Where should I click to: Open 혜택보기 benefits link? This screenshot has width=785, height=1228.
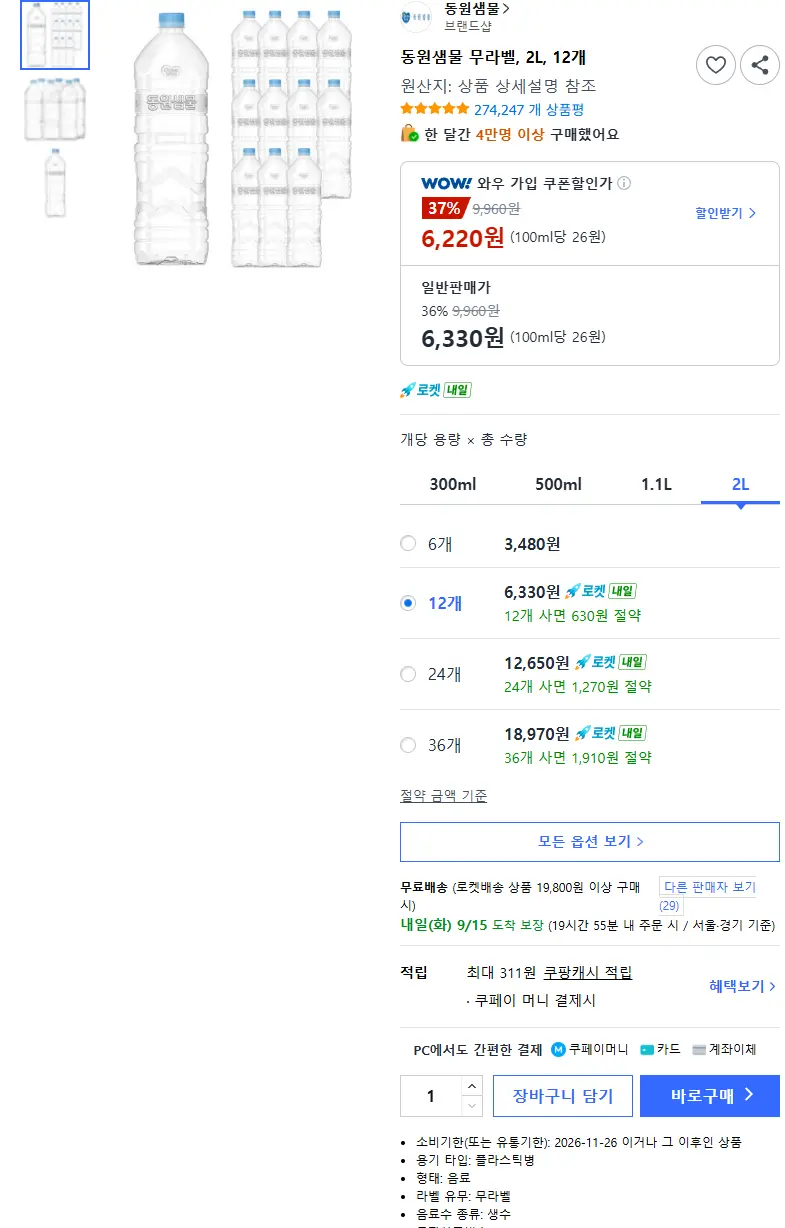coord(743,986)
